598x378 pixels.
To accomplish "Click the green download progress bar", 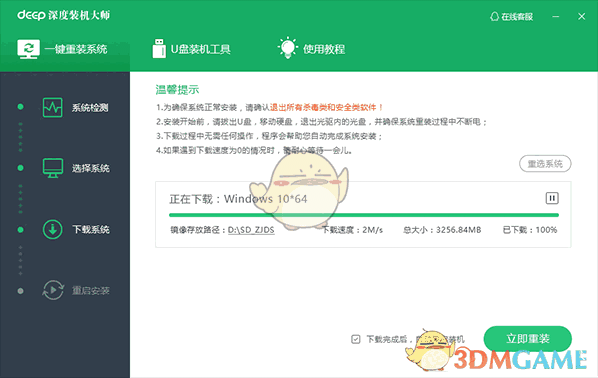I will point(364,215).
